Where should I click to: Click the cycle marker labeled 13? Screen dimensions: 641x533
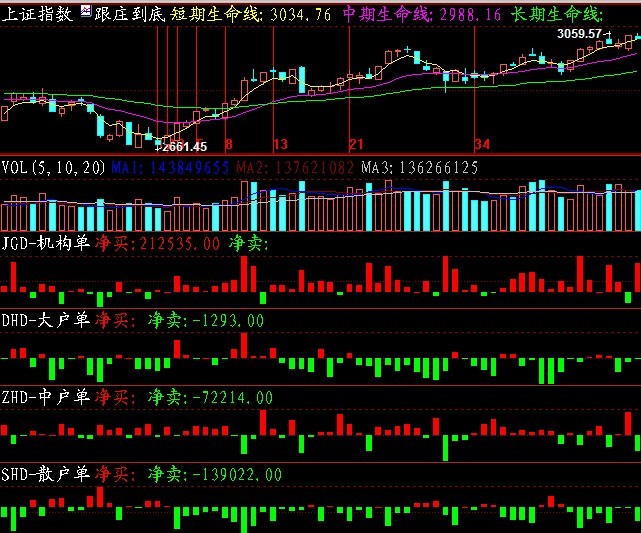click(x=280, y=145)
